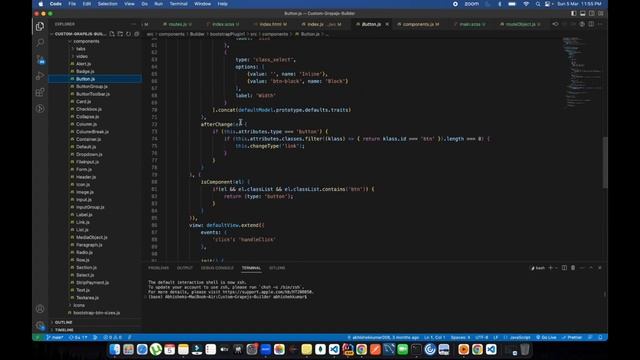Switch to the Output panel tab

[184, 268]
